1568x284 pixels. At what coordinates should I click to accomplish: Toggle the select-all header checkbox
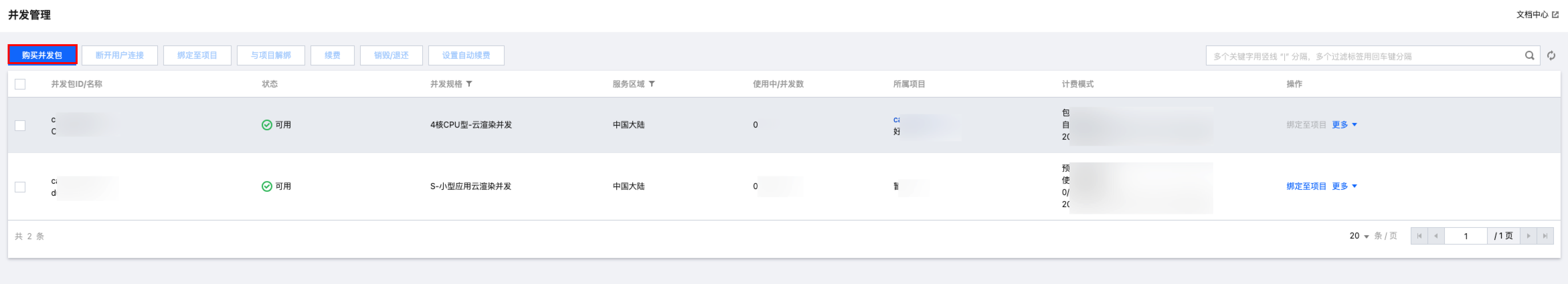(x=20, y=84)
